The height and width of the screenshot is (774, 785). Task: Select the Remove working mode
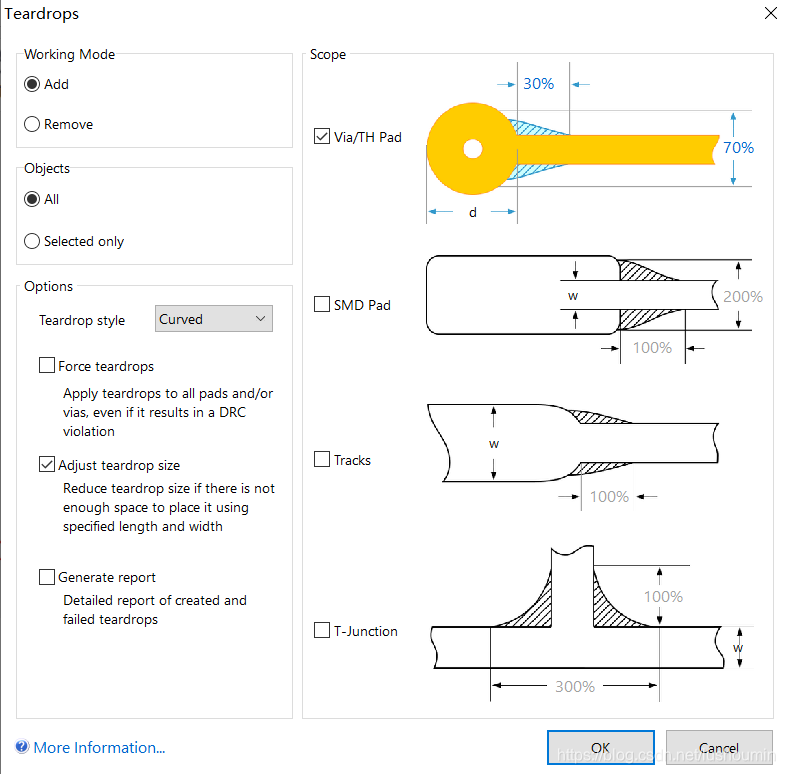(x=32, y=125)
